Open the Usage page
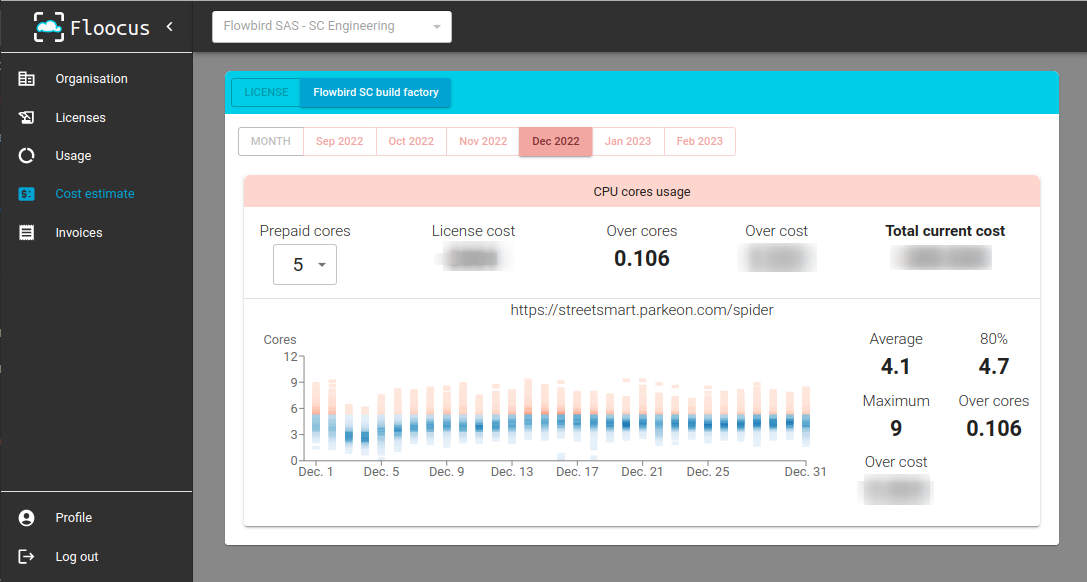 [x=27, y=155]
